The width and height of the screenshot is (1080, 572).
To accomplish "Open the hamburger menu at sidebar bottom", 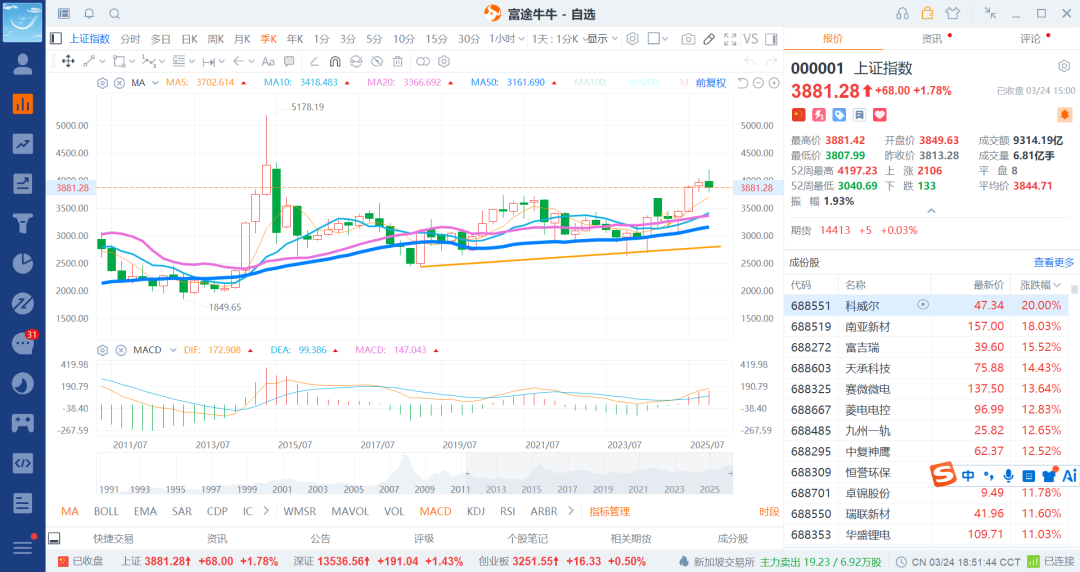I will coord(23,547).
